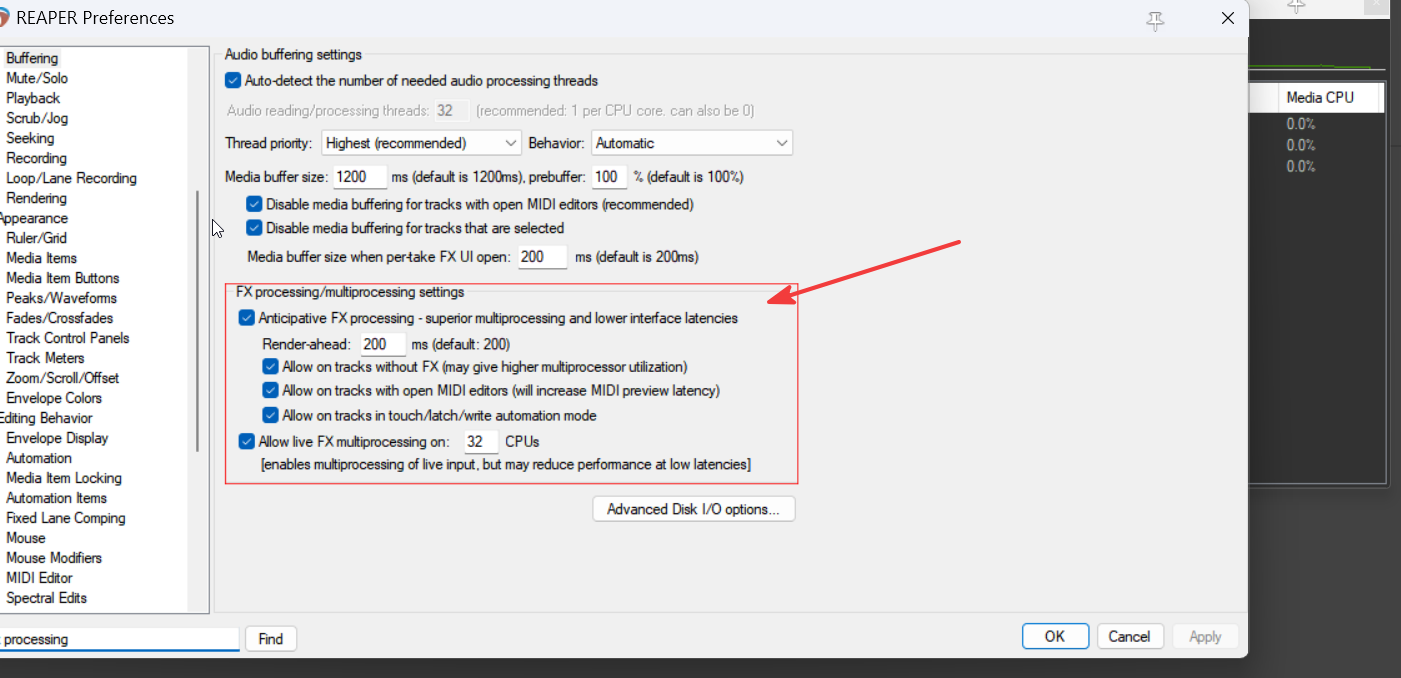Toggle allow on tracks with open MIDI editors

coord(270,390)
